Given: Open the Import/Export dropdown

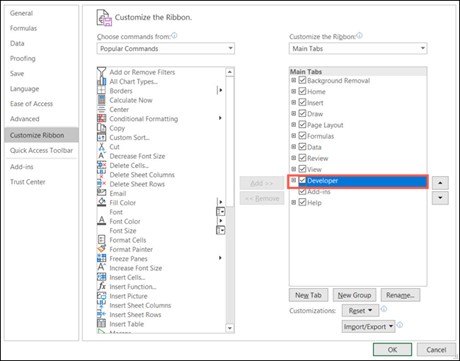Looking at the screenshot, I should click(368, 327).
